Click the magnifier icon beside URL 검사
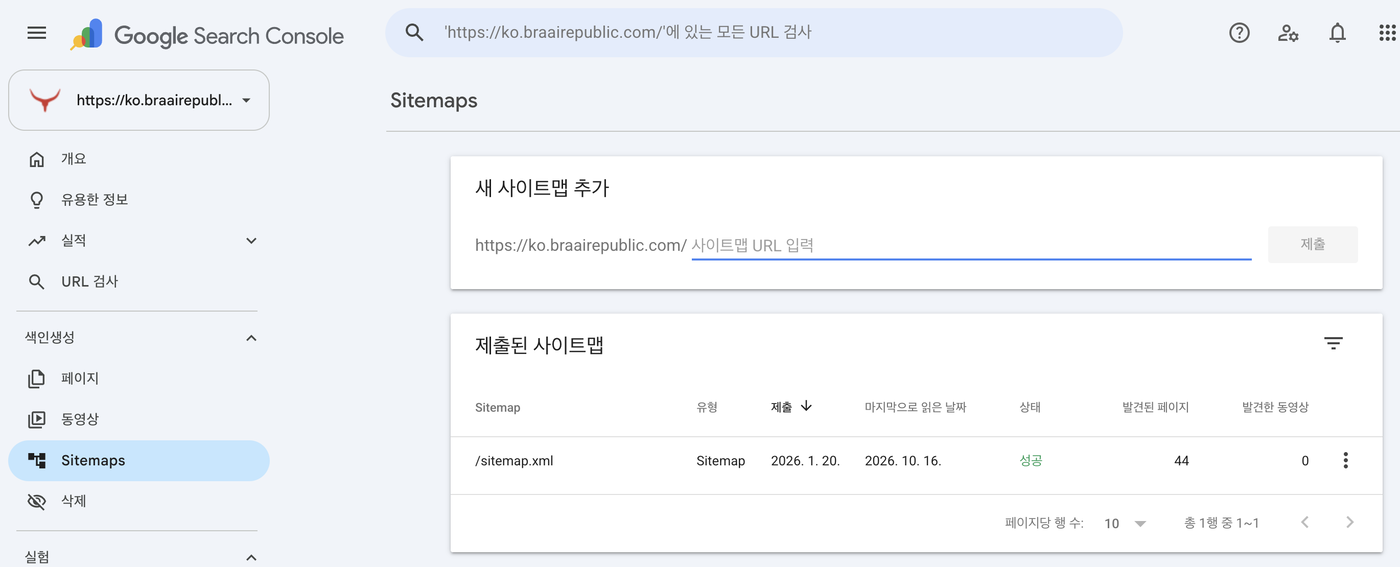 click(x=37, y=282)
